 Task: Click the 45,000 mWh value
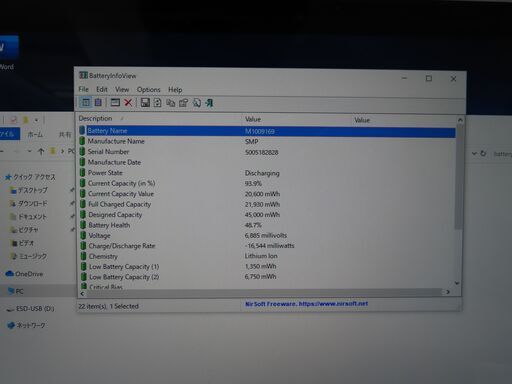[262, 215]
